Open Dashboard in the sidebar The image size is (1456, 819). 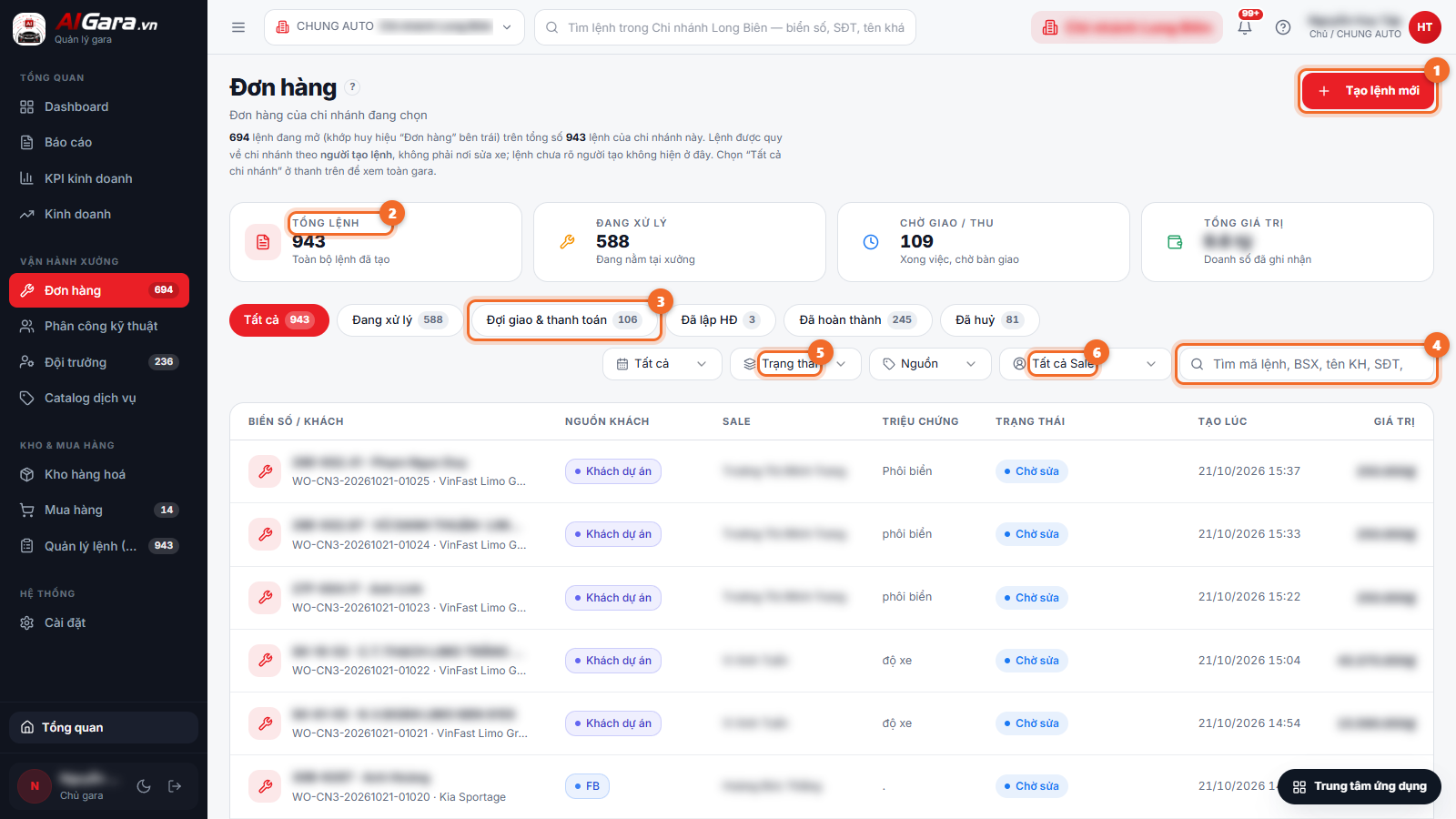[99, 106]
